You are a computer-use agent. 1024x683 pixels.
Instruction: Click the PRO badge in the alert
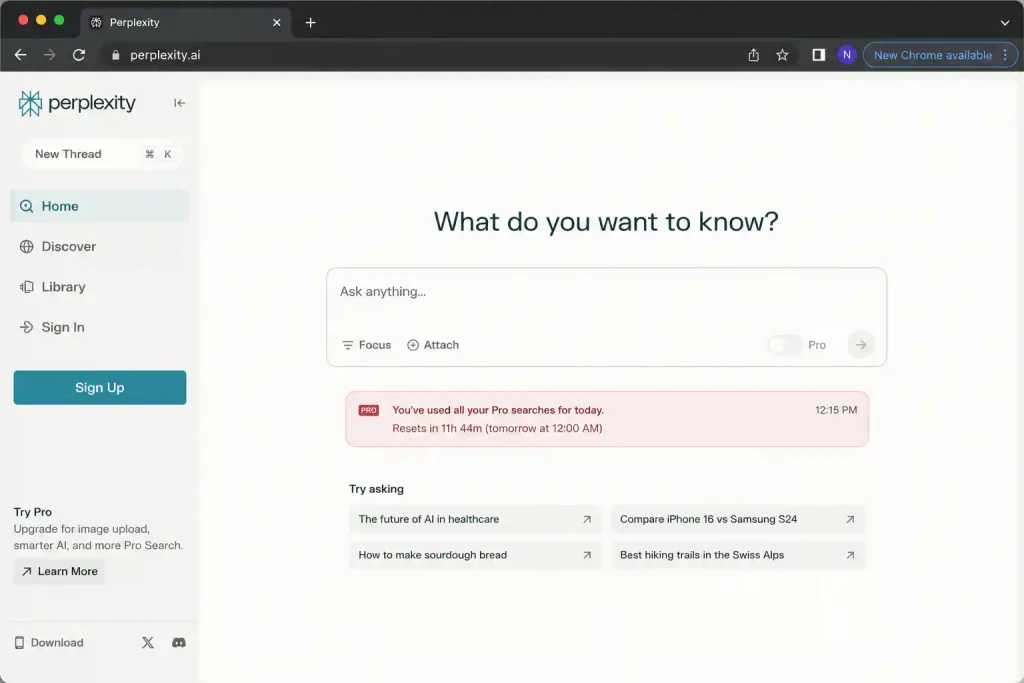(368, 410)
